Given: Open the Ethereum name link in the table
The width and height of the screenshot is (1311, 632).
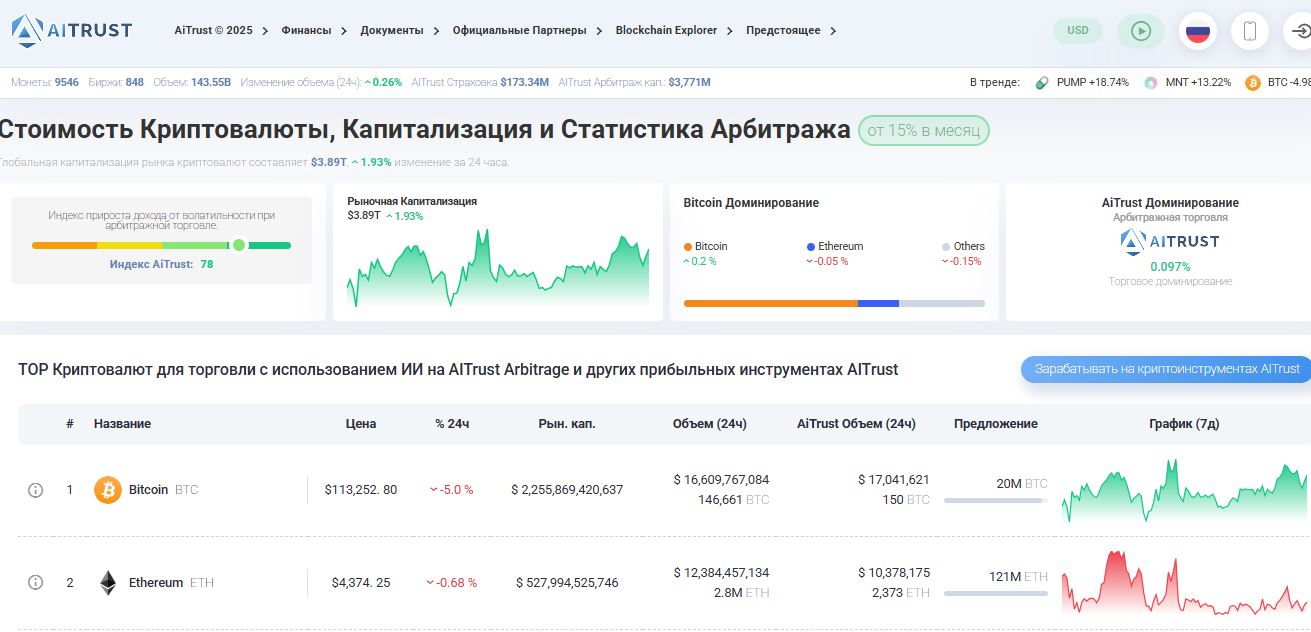Looking at the screenshot, I should click(156, 583).
